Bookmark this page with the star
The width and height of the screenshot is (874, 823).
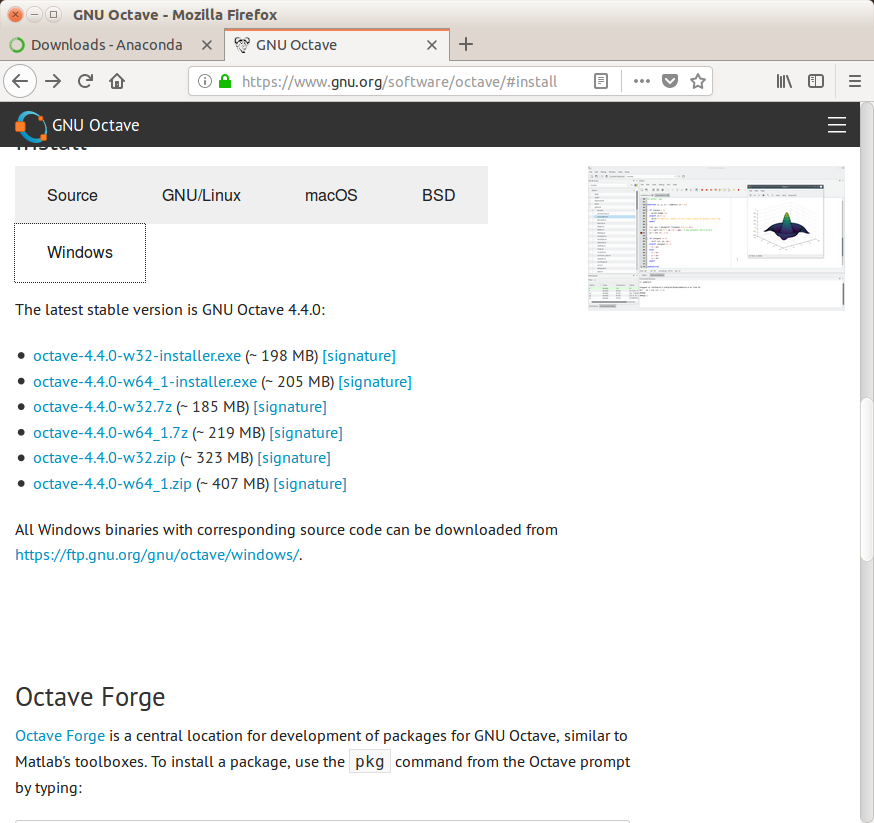[698, 81]
